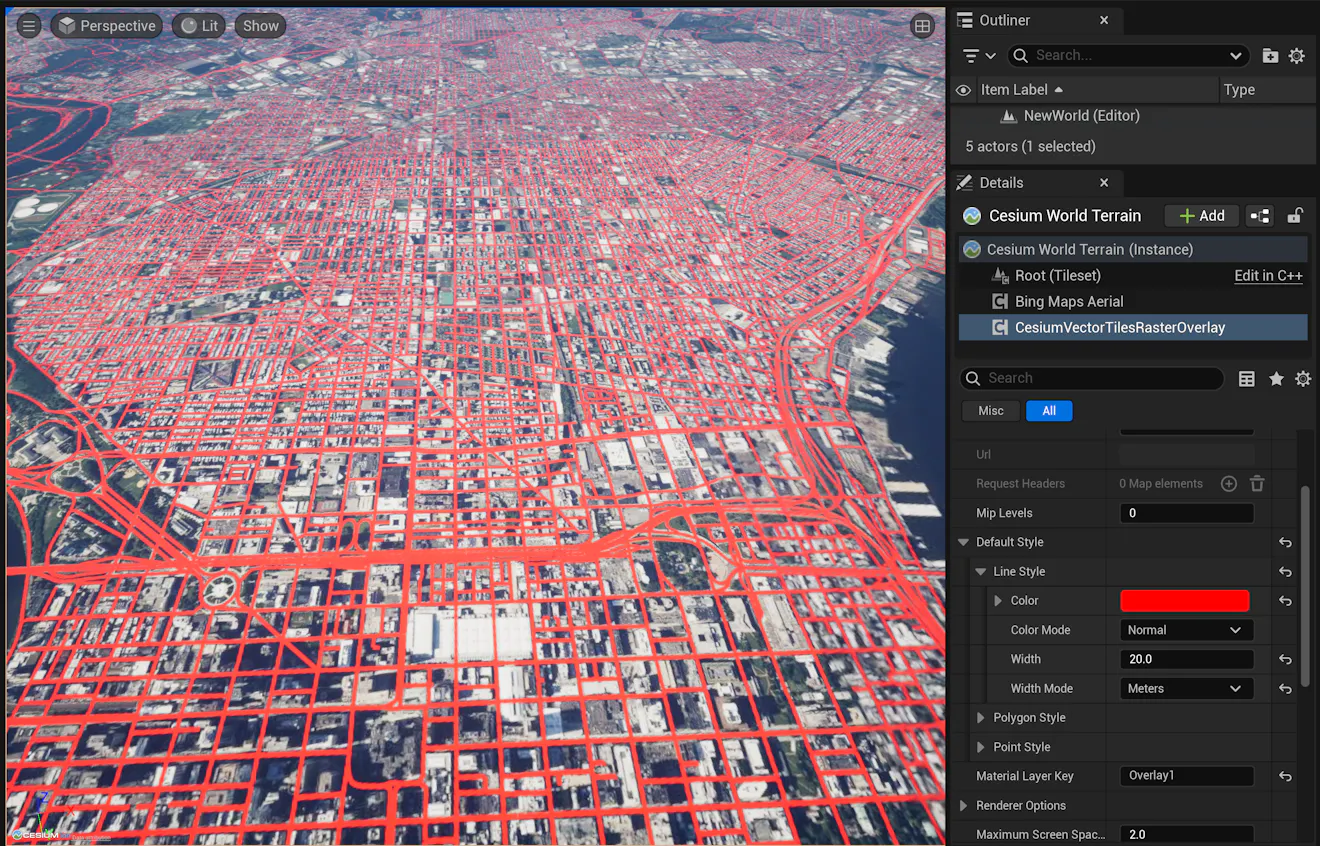
Task: Open the Outliner search history arrow
Action: click(x=1236, y=56)
